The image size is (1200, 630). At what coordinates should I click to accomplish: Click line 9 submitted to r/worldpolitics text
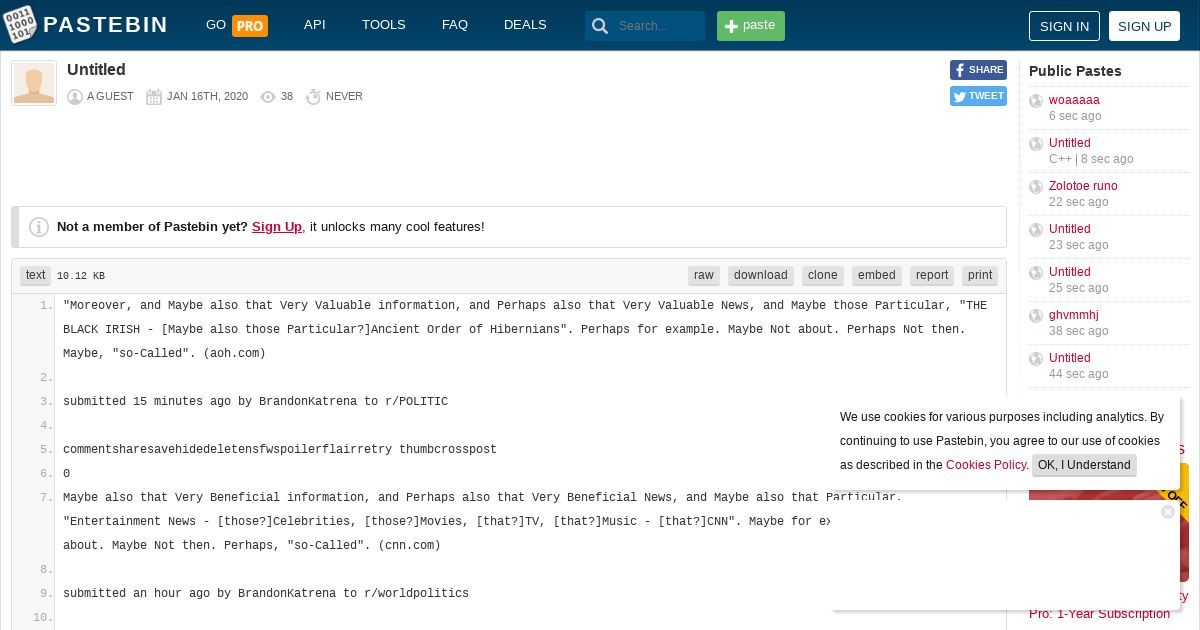[266, 594]
